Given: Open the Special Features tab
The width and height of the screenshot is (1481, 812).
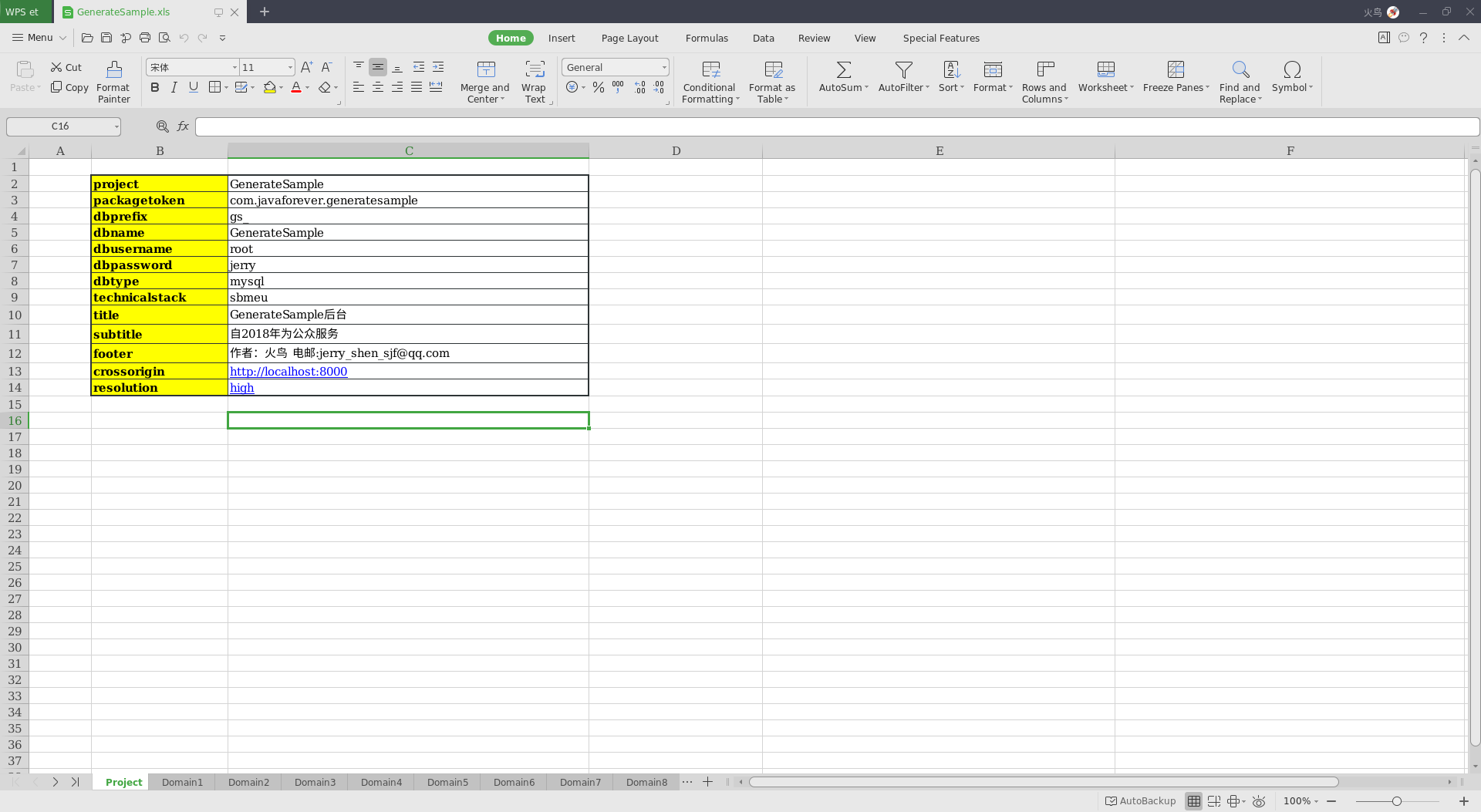Looking at the screenshot, I should (x=941, y=38).
